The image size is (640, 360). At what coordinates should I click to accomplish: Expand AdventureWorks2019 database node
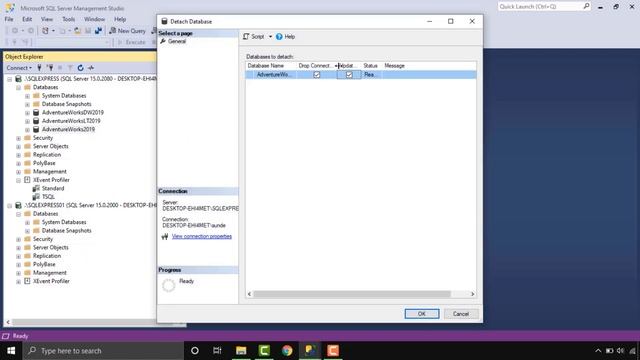tap(27, 130)
